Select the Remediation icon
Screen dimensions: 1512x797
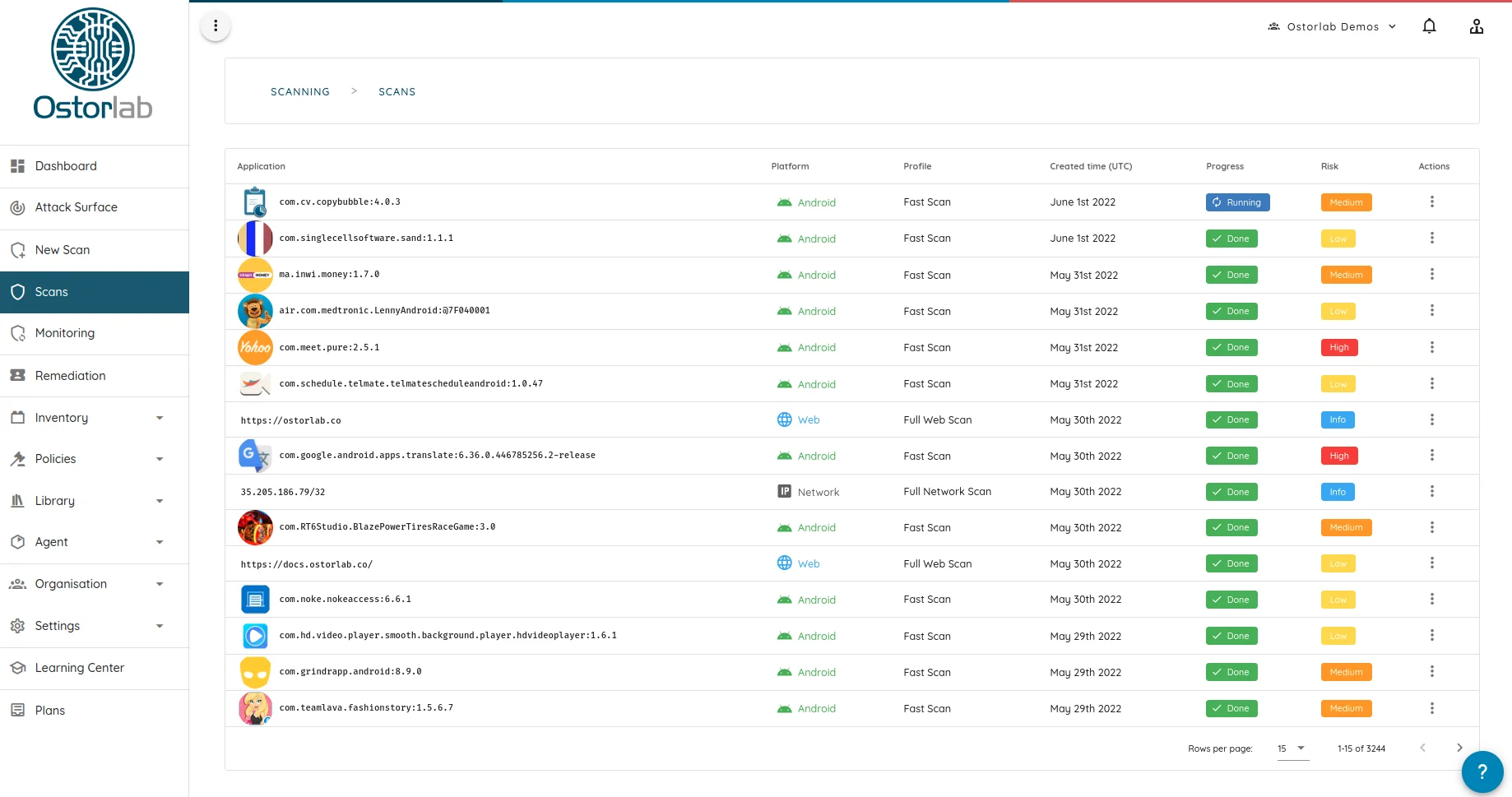point(17,375)
